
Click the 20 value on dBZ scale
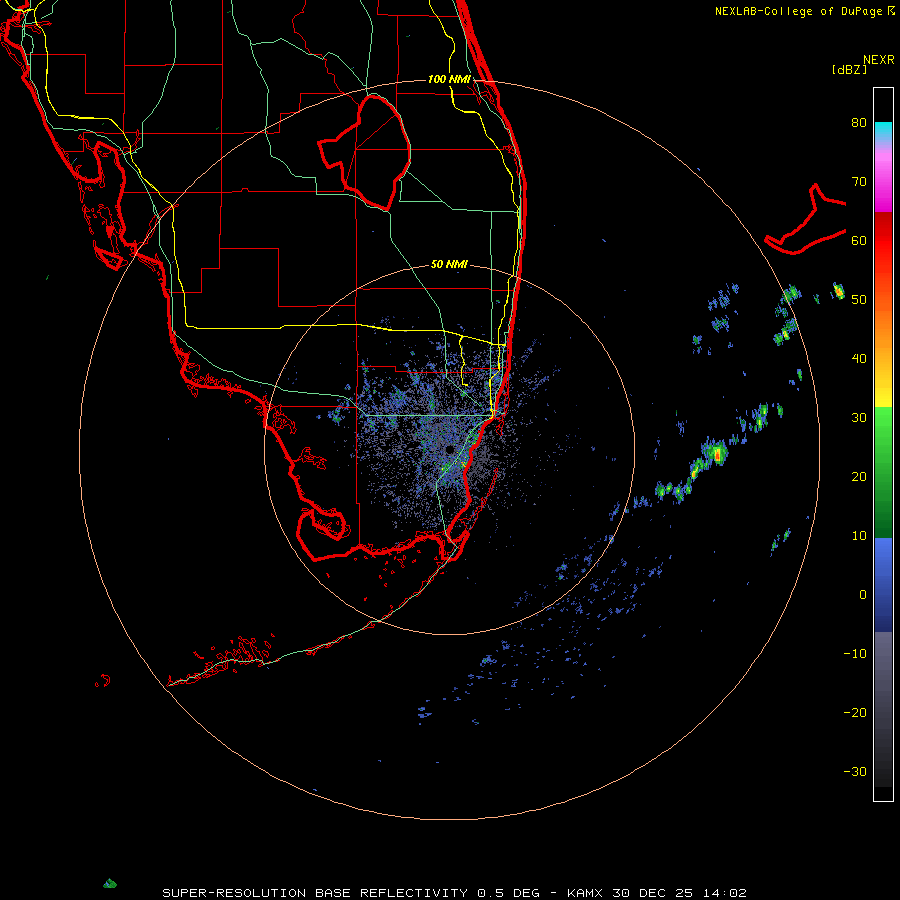click(859, 476)
